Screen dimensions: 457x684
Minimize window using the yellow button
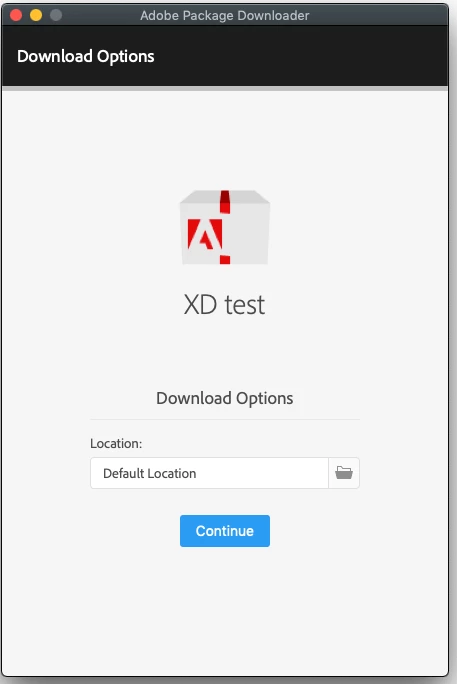click(36, 15)
